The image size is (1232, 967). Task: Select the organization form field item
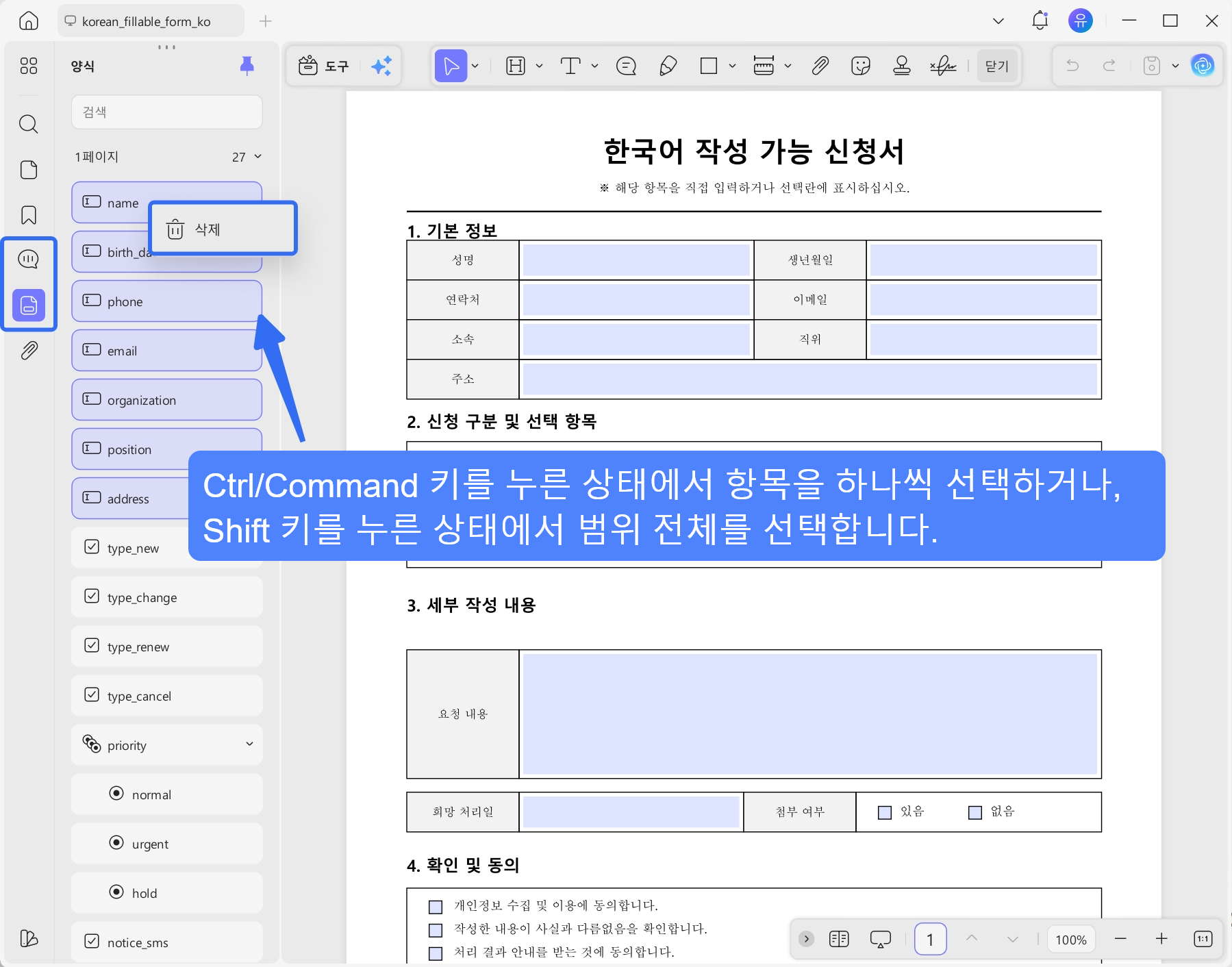click(166, 400)
